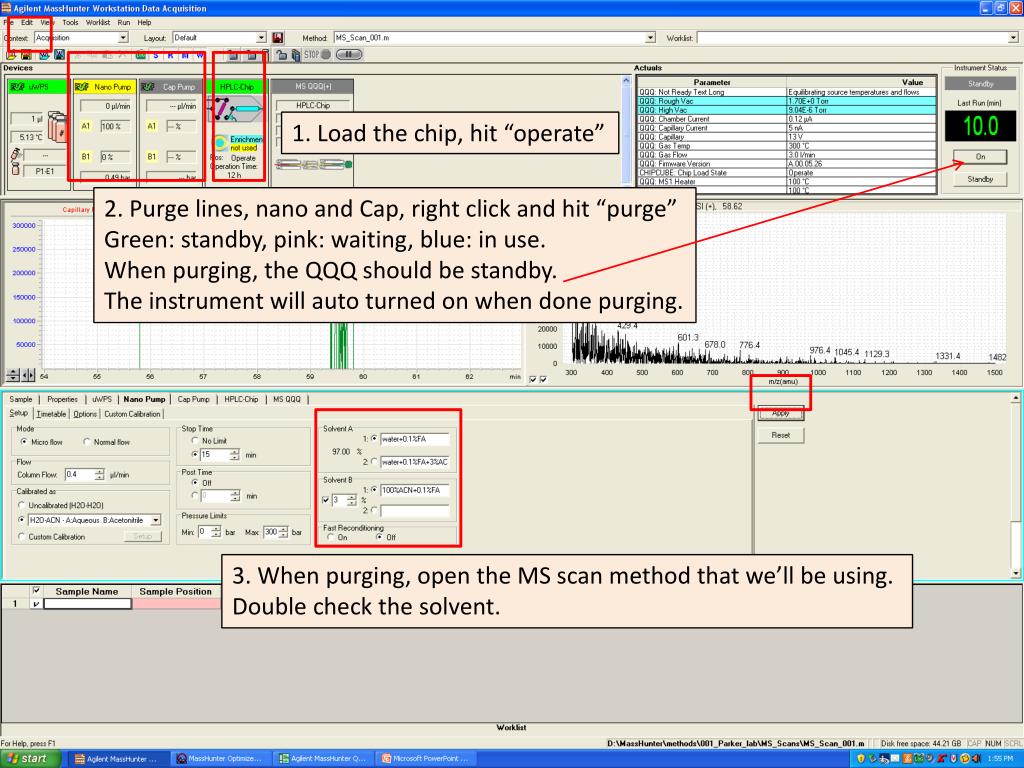The height and width of the screenshot is (768, 1024).
Task: Select Custom Calibration radio option
Action: tap(22, 536)
